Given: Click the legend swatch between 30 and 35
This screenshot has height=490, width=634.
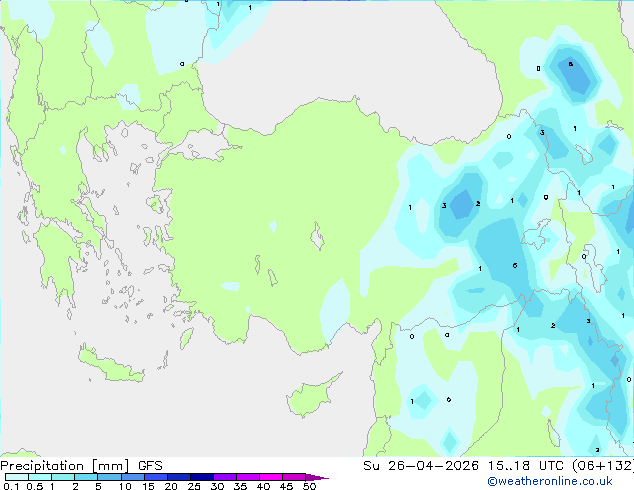Looking at the screenshot, I should [x=224, y=477].
